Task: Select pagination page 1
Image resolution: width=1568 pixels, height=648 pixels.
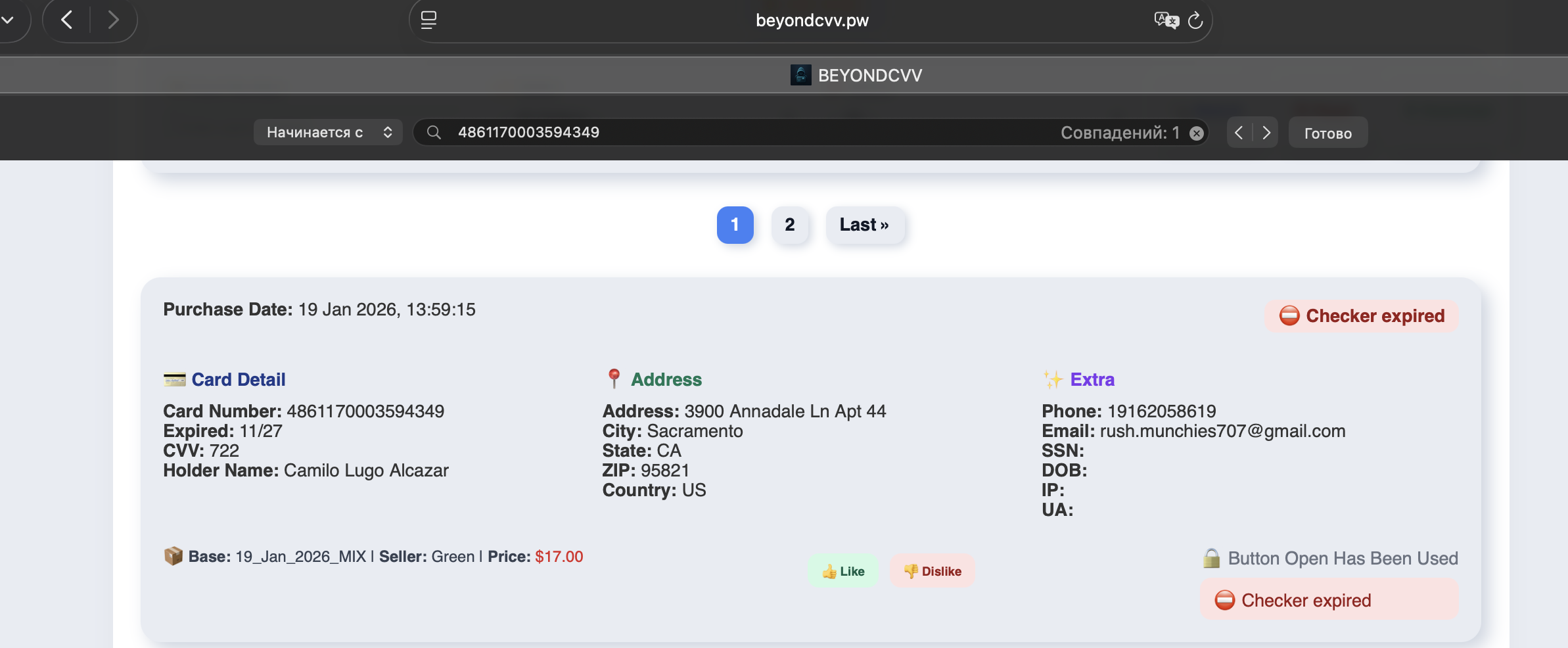Action: (735, 225)
